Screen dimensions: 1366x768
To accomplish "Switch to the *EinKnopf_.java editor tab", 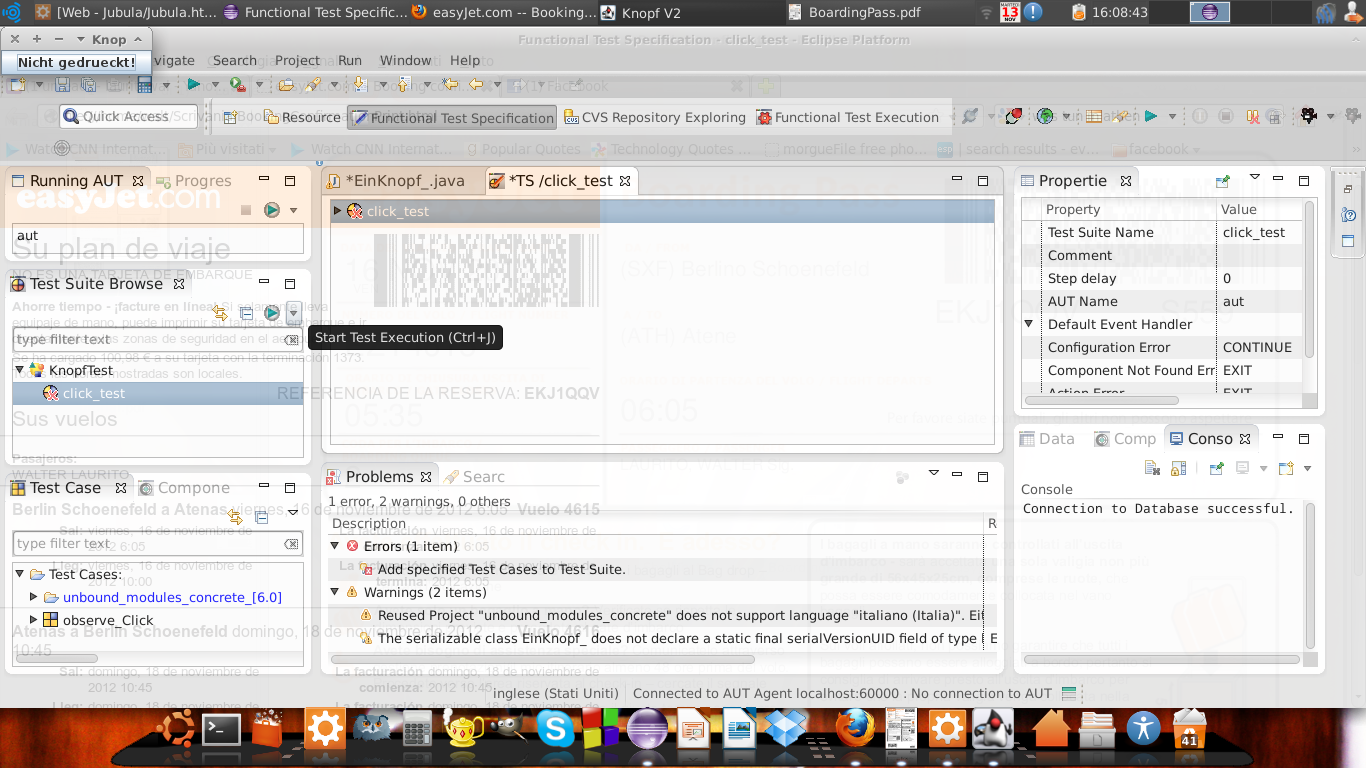I will (396, 181).
